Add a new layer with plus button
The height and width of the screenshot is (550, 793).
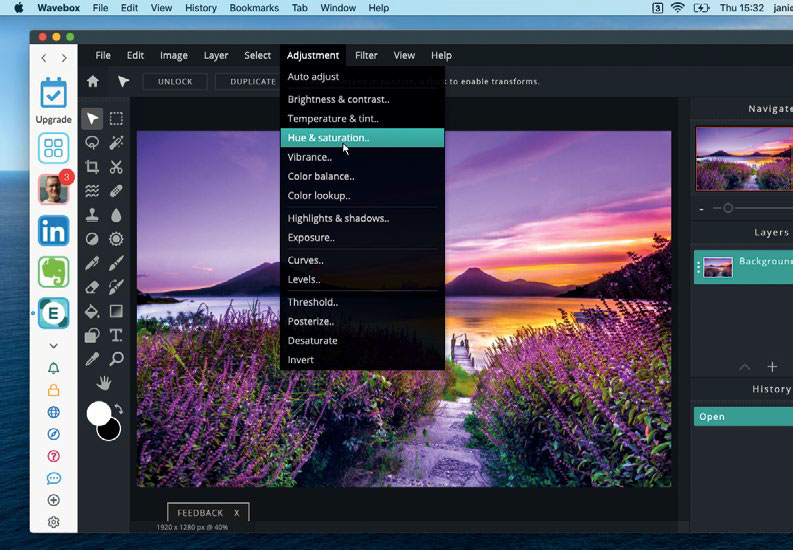[x=772, y=366]
